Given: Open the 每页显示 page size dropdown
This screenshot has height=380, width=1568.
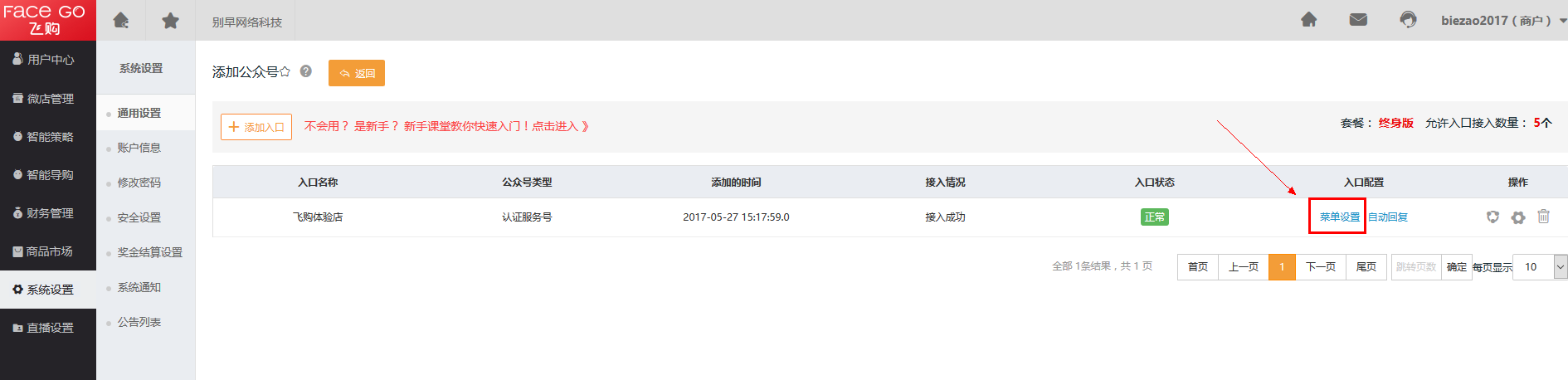Looking at the screenshot, I should 1560,267.
